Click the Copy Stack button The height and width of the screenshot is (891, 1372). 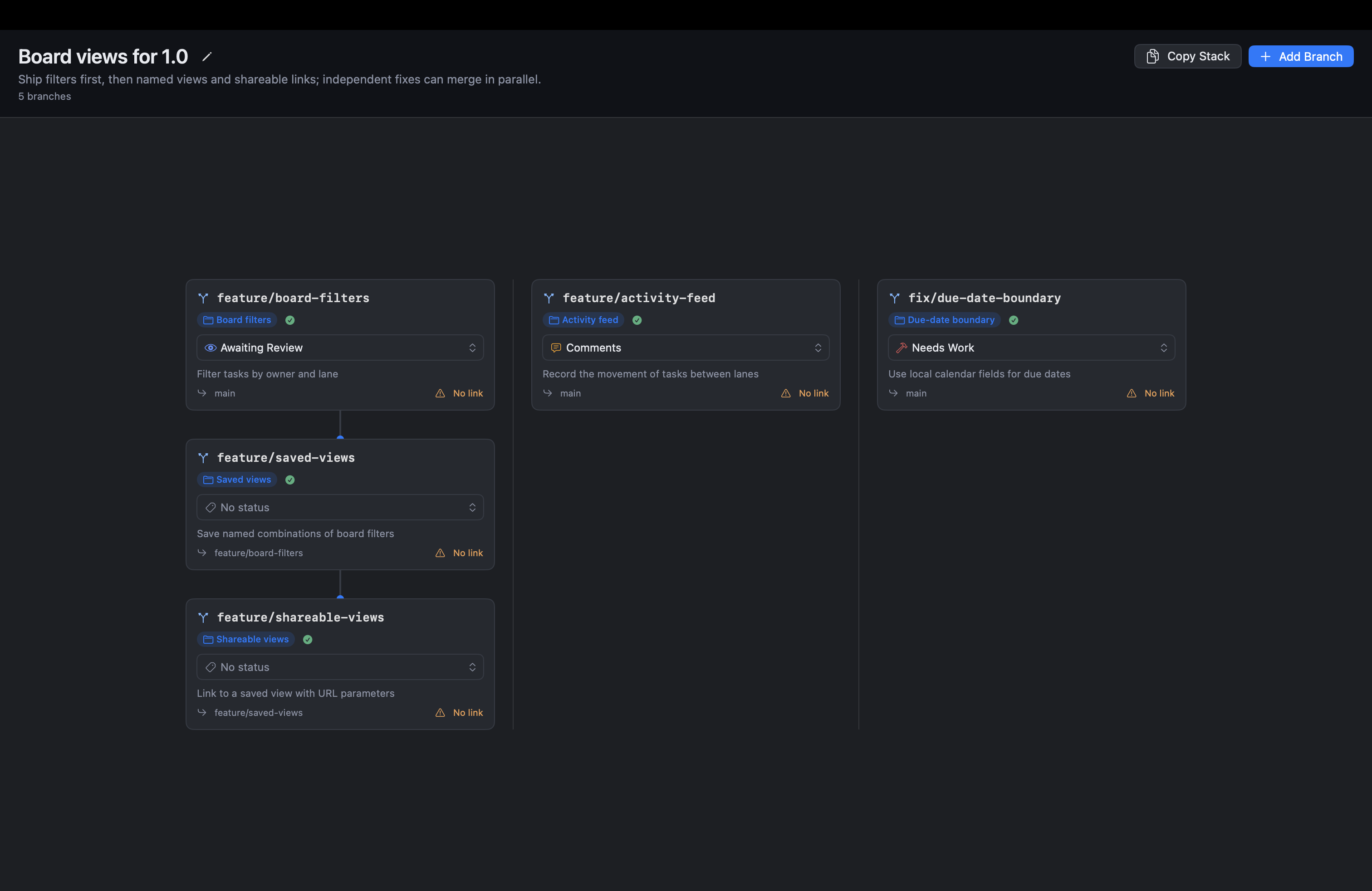1187,56
